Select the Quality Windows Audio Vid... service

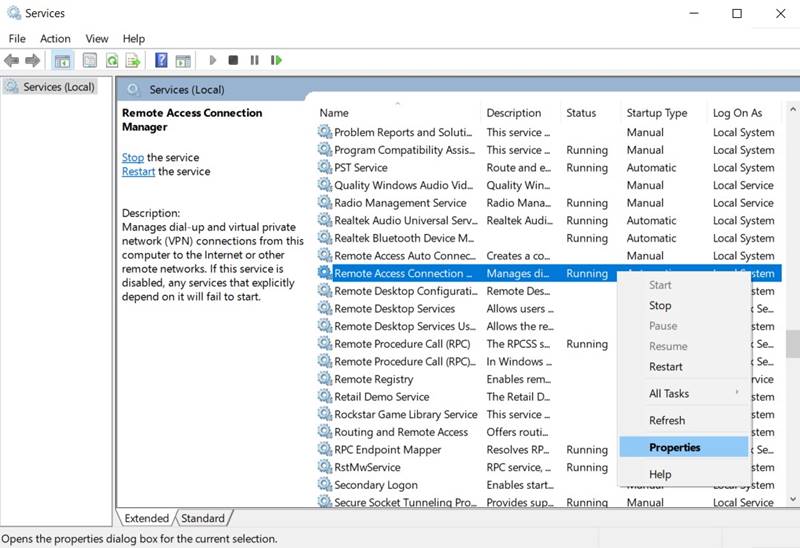(404, 185)
